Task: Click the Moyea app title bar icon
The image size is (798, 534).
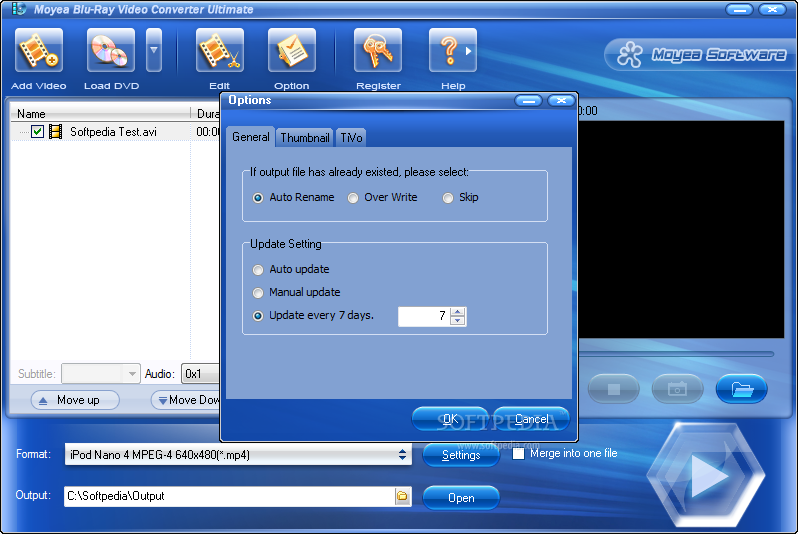Action: point(18,9)
